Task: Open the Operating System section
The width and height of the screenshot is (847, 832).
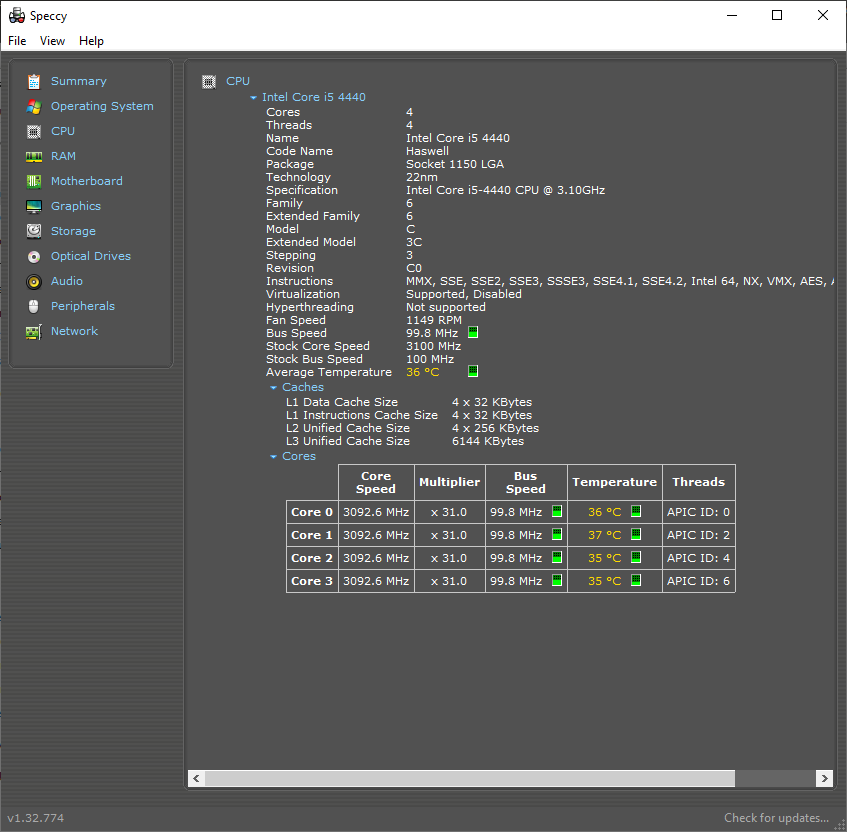Action: click(102, 106)
